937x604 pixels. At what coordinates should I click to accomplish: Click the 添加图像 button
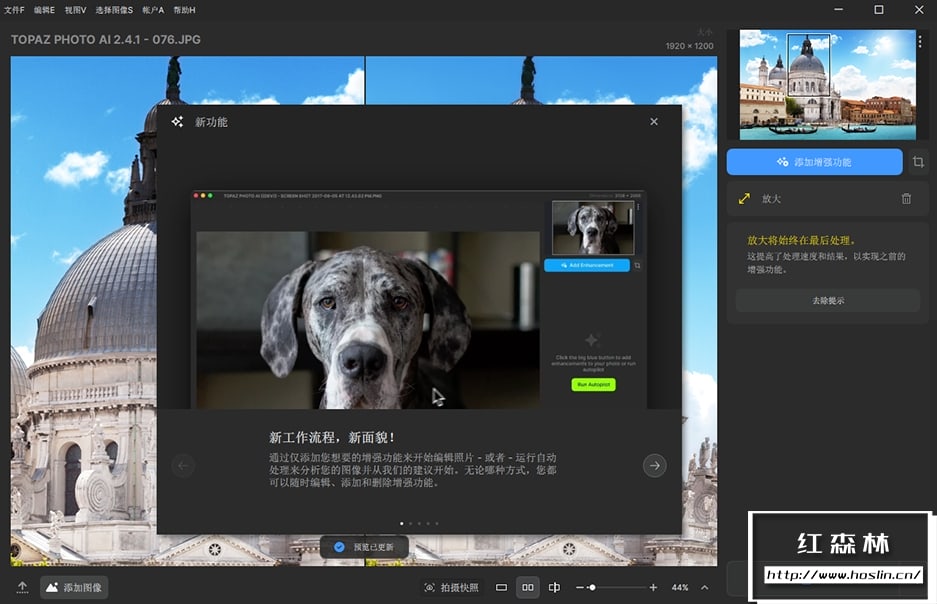coord(74,587)
